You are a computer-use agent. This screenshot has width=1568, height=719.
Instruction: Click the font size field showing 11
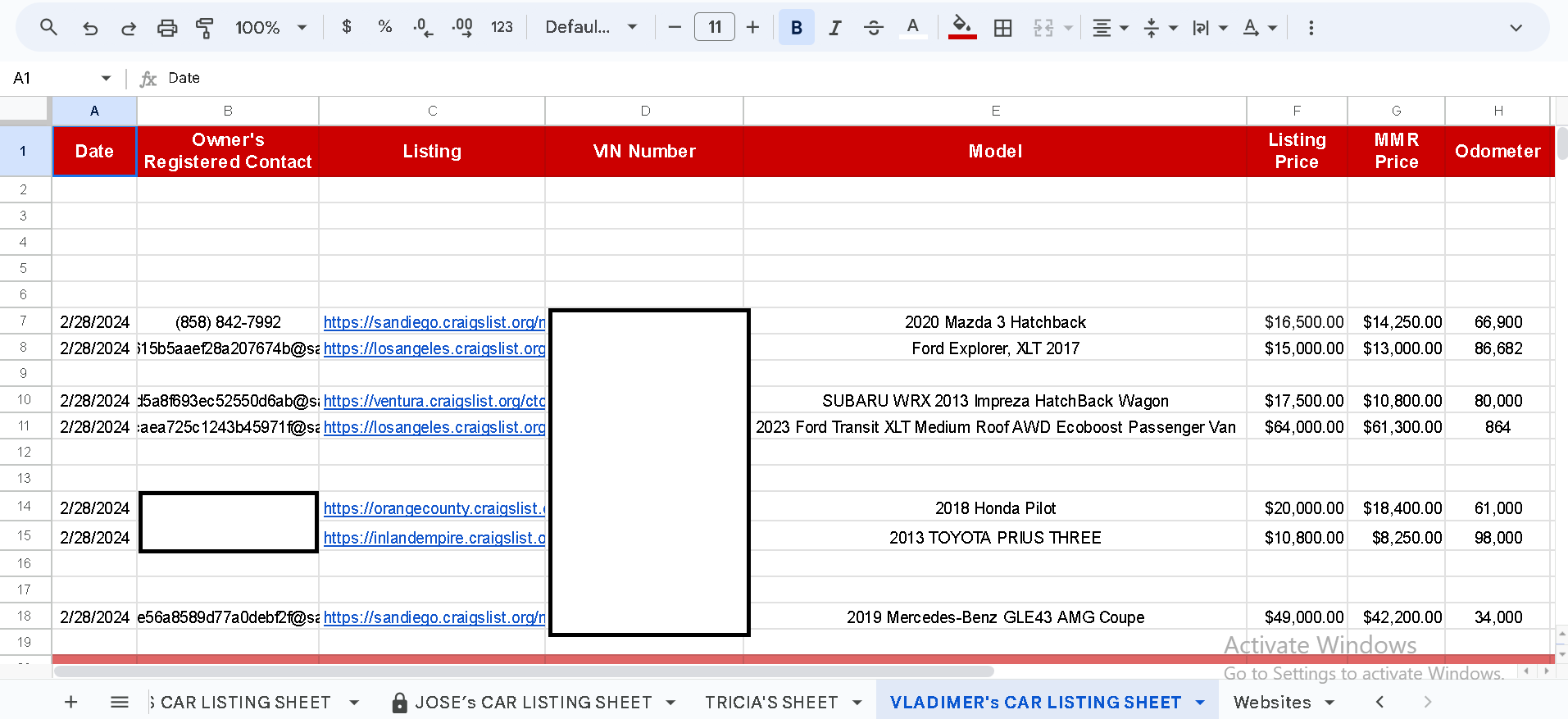715,27
